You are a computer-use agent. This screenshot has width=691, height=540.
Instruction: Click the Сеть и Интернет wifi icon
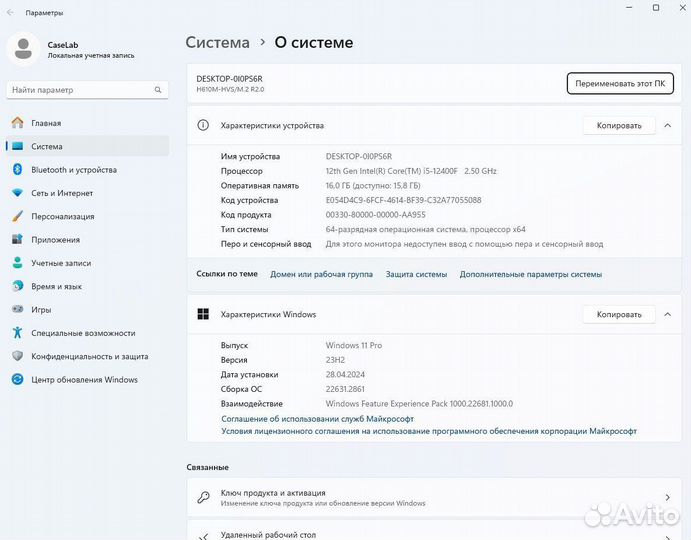coord(18,193)
